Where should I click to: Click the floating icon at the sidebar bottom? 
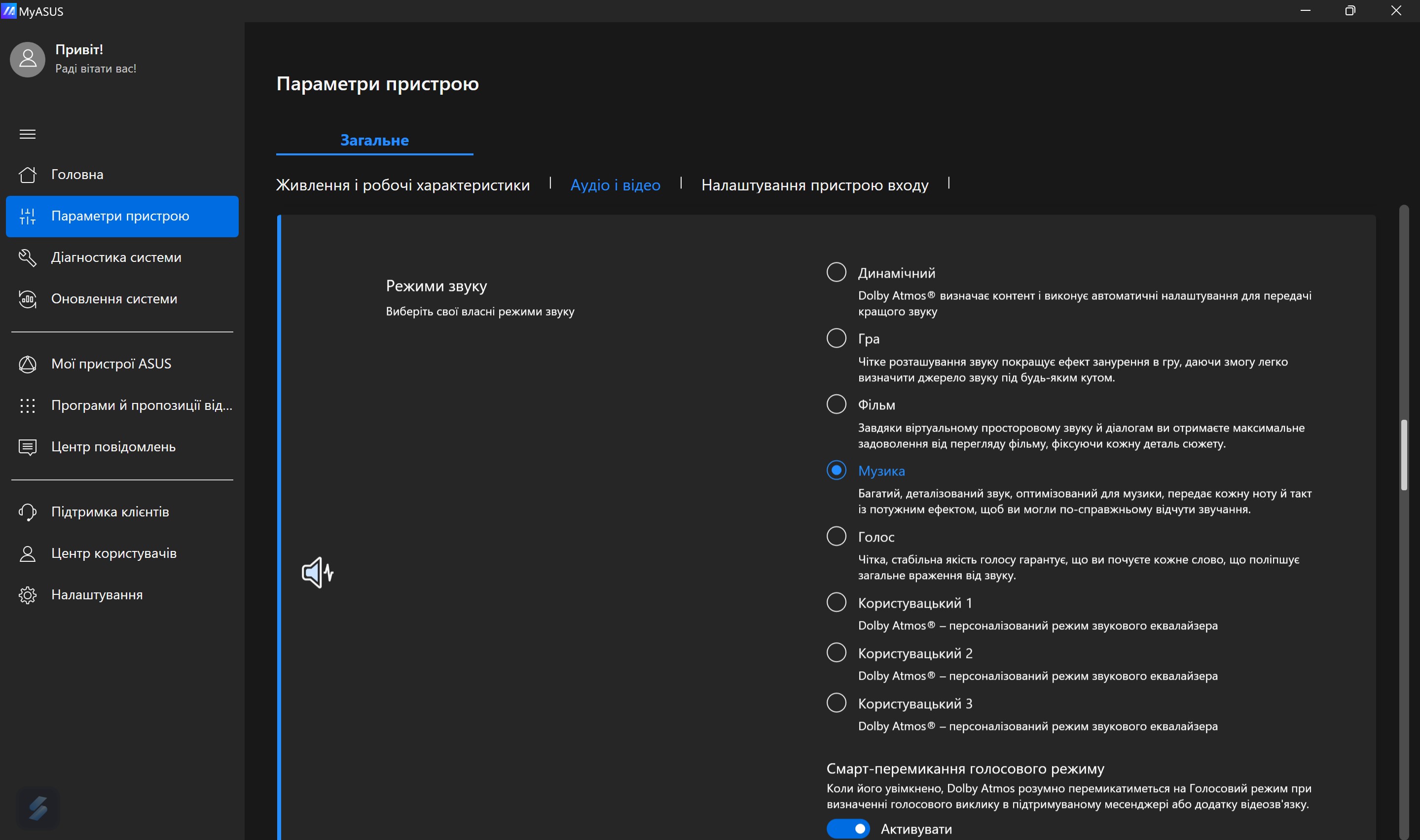pos(38,808)
